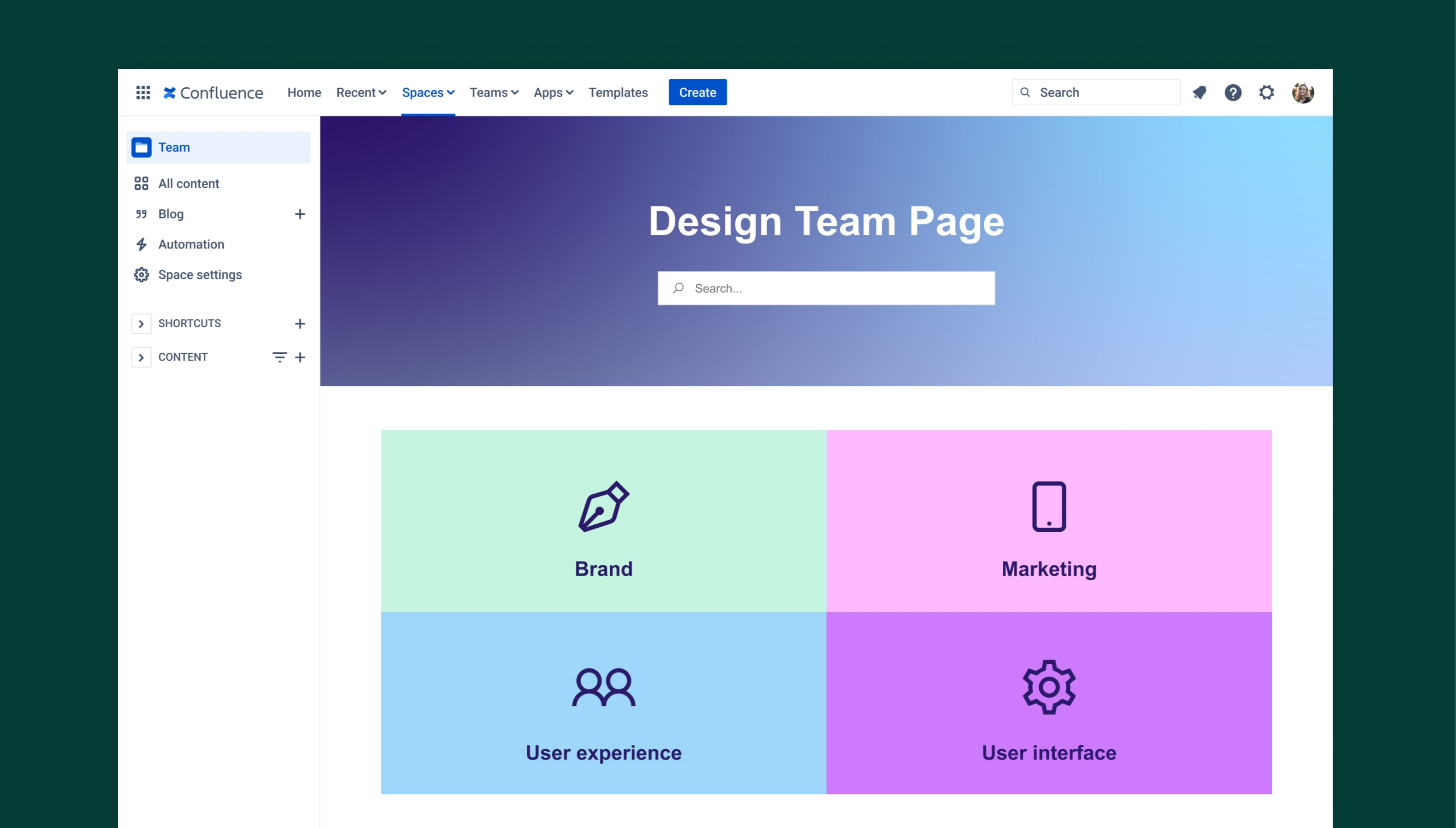Click the Brand pen nib icon
The height and width of the screenshot is (828, 1456).
[x=603, y=506]
